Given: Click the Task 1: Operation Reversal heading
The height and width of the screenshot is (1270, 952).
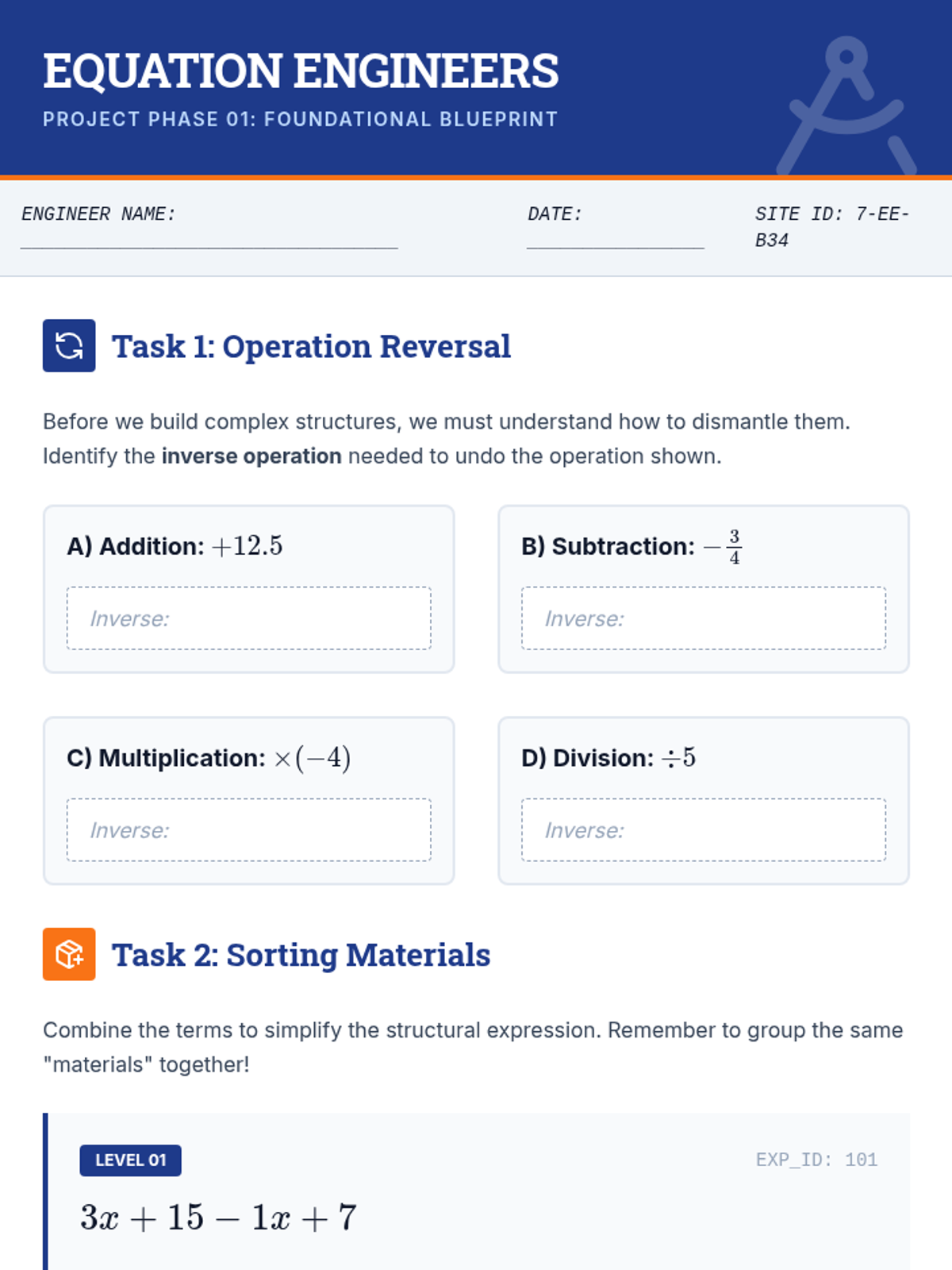Looking at the screenshot, I should point(311,347).
